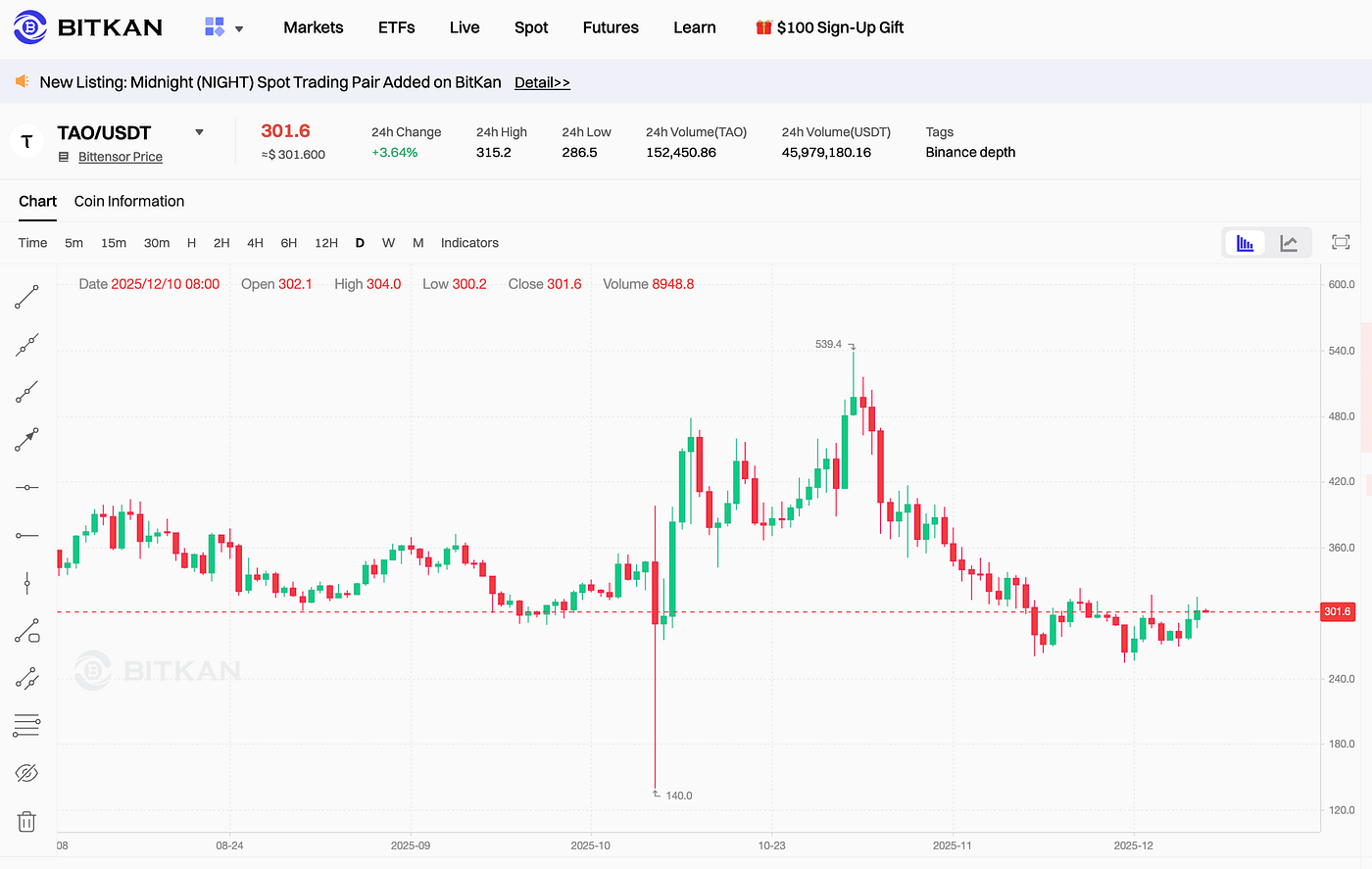
Task: Switch to the Chart tab
Action: tap(38, 201)
